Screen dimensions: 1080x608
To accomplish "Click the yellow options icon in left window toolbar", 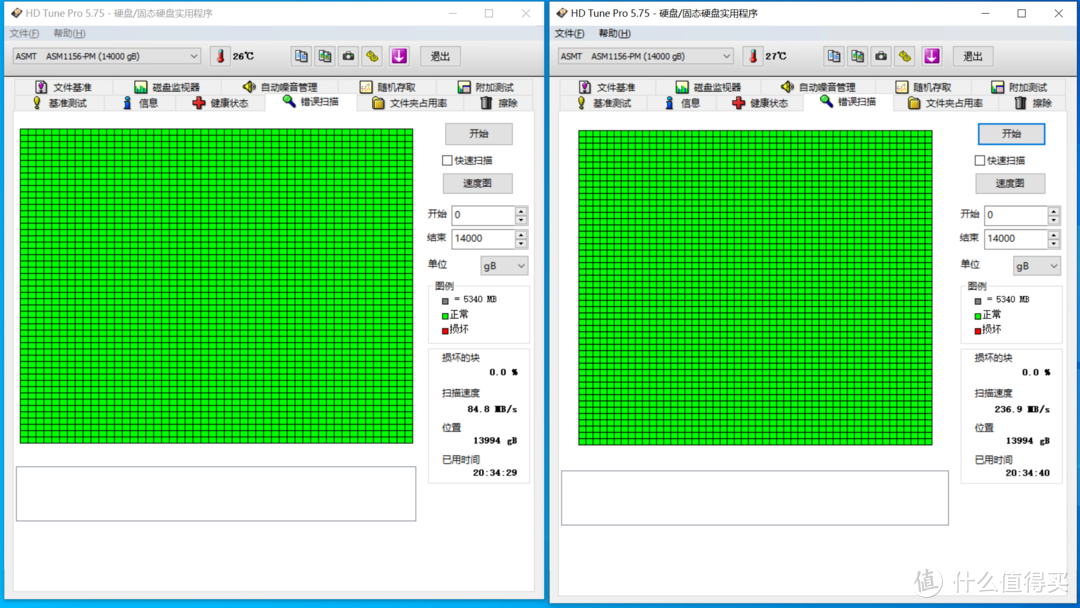I will [372, 56].
